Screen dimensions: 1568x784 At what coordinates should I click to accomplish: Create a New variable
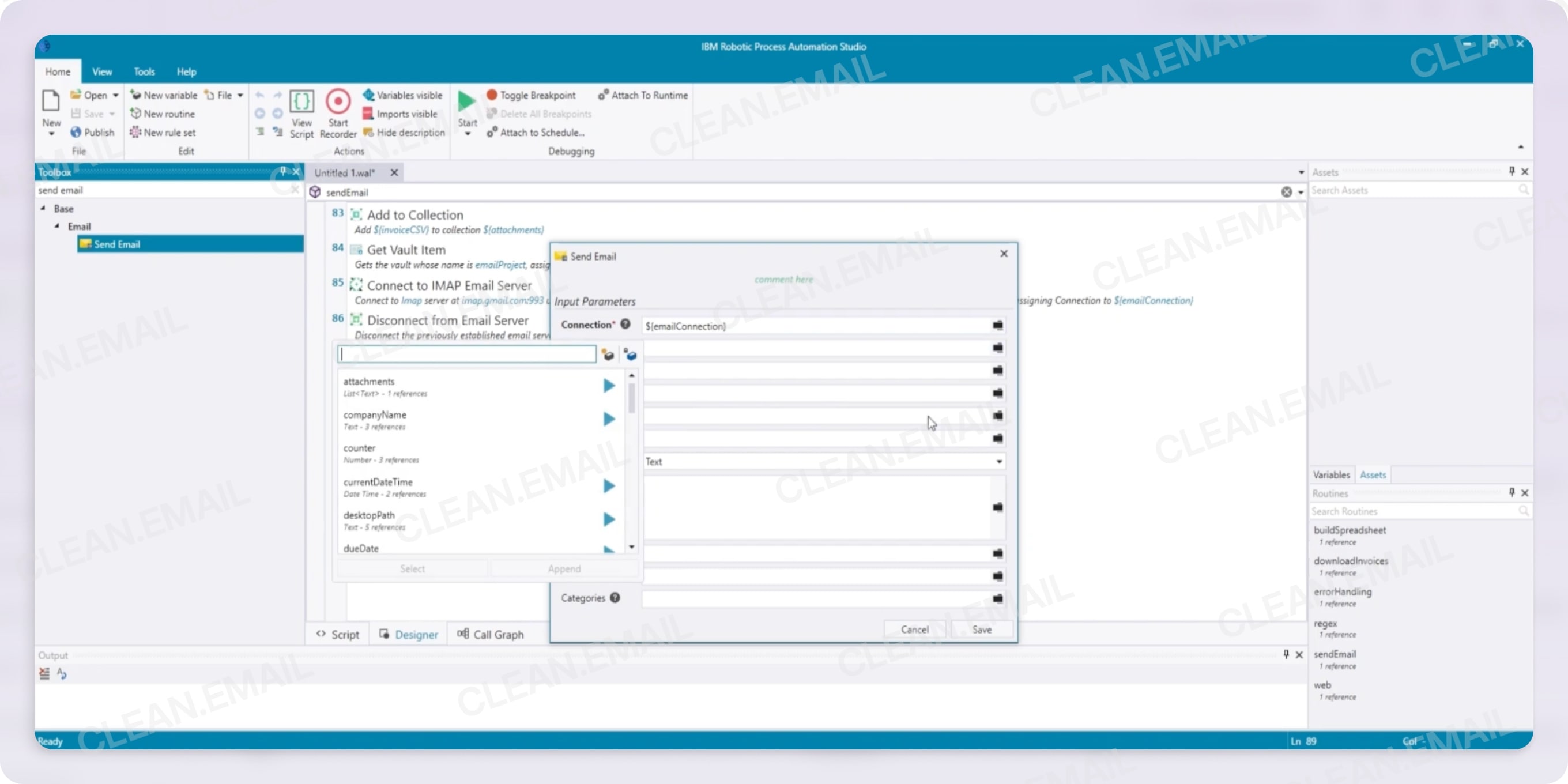(x=164, y=95)
